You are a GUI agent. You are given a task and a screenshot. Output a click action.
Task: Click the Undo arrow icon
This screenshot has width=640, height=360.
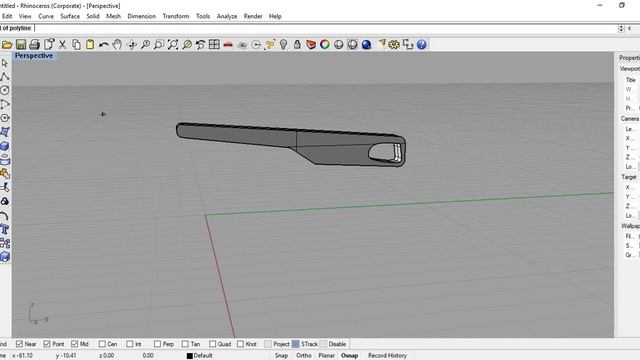tap(104, 44)
